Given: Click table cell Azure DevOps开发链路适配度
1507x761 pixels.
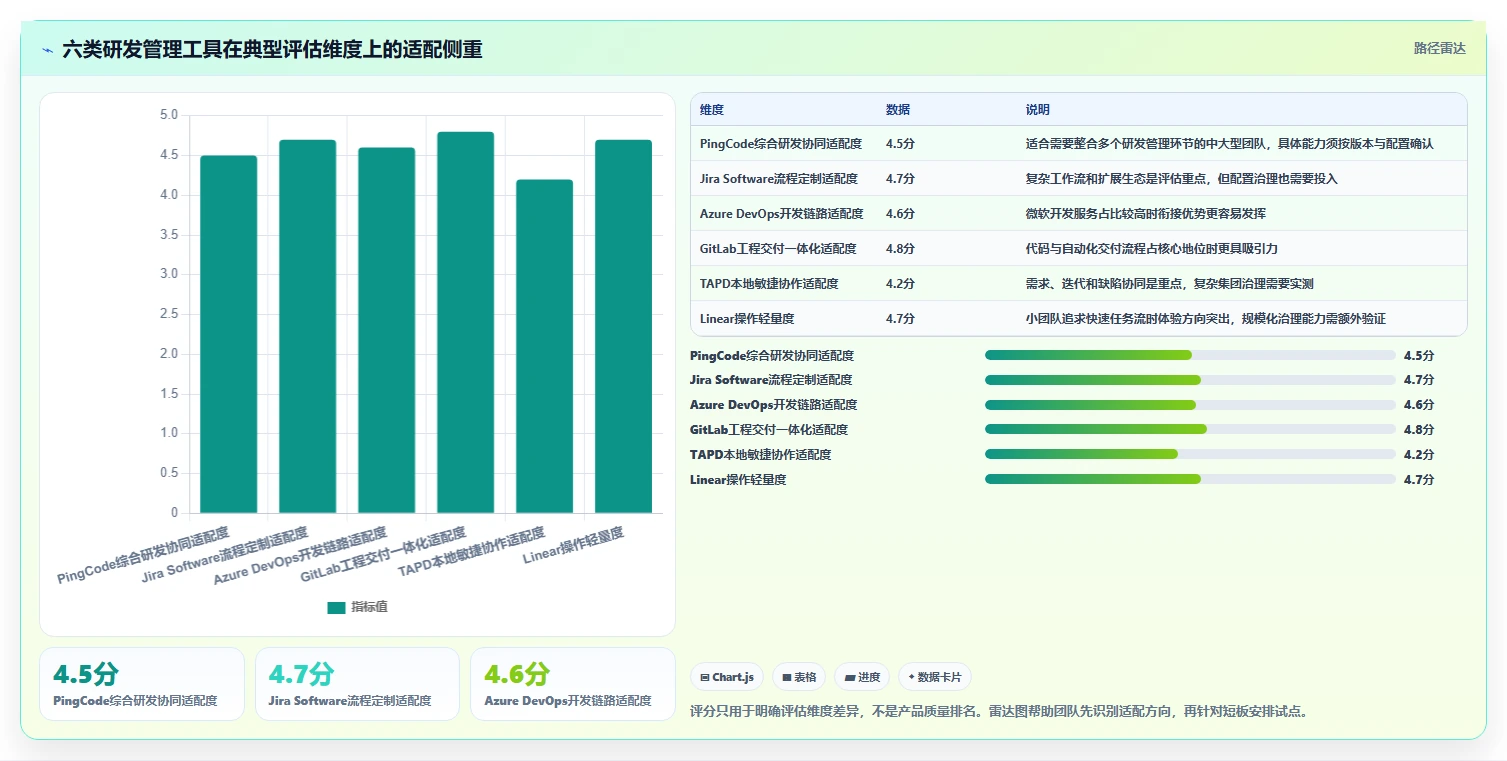Looking at the screenshot, I should click(782, 214).
